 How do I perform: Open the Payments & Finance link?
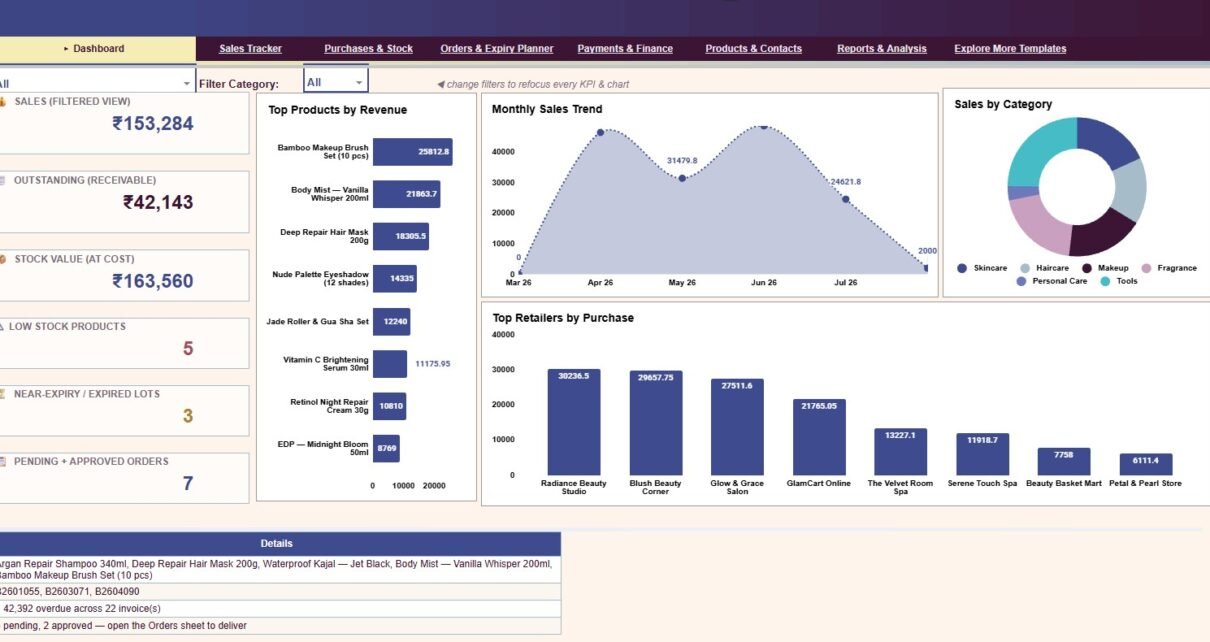(x=625, y=48)
